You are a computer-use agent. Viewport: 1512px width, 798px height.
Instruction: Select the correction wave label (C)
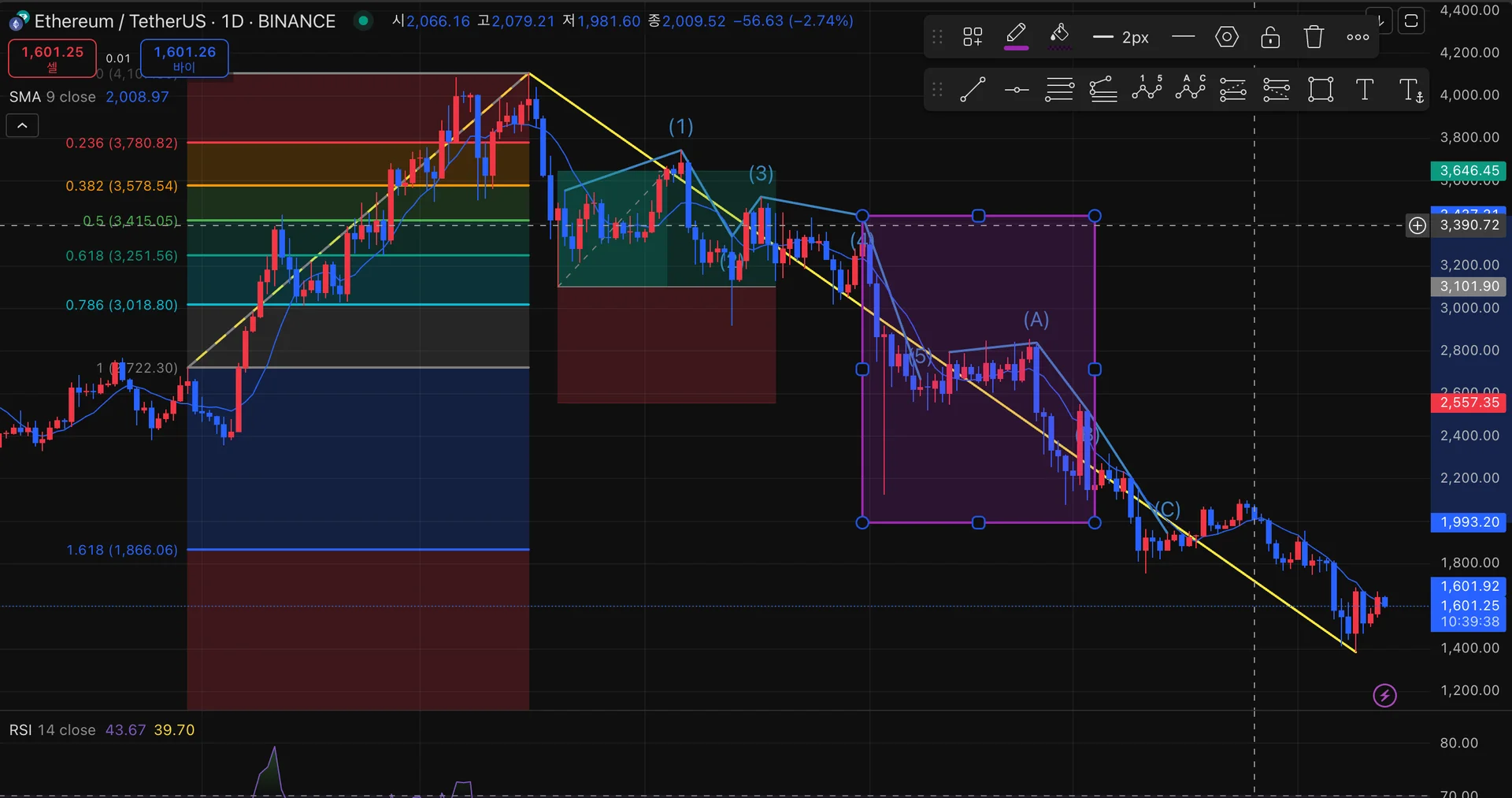point(1167,510)
